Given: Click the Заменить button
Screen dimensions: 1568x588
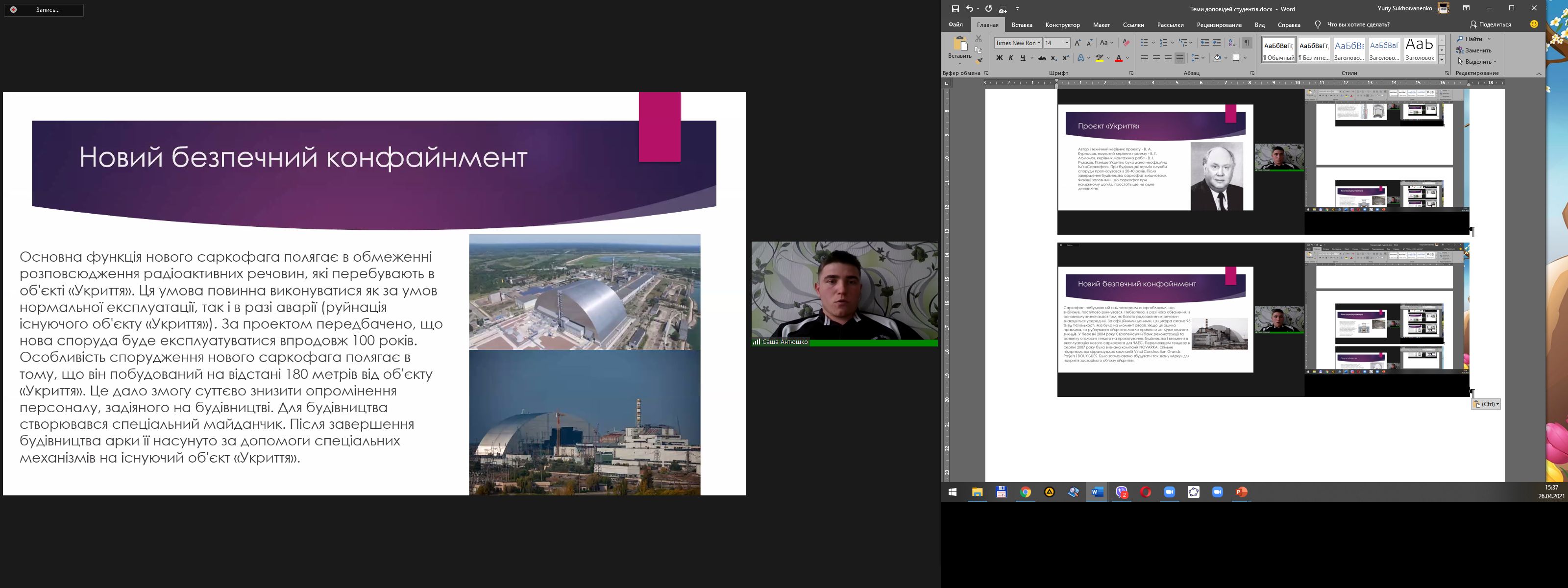Looking at the screenshot, I should tap(1473, 50).
